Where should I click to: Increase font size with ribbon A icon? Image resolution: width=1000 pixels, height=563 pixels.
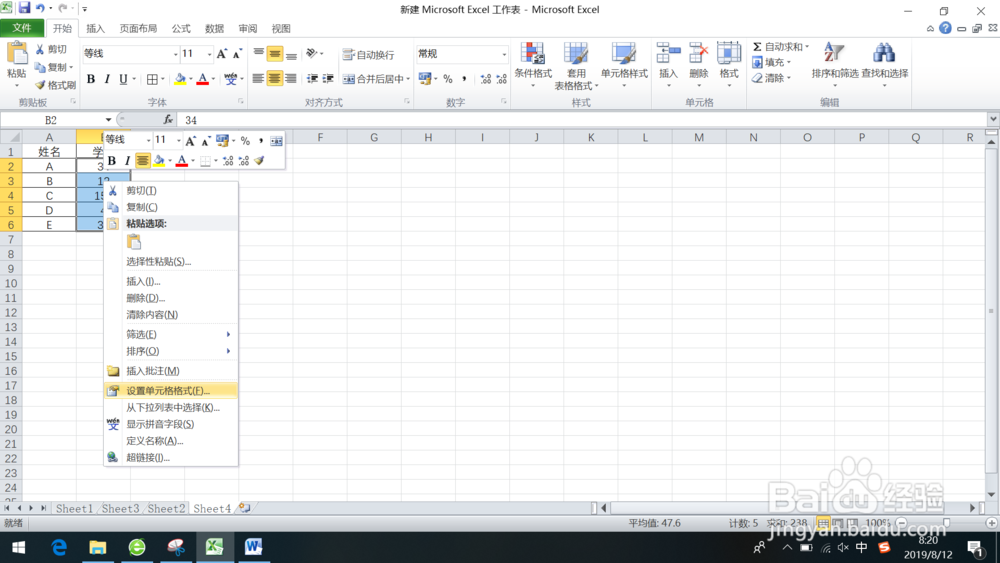click(x=221, y=54)
